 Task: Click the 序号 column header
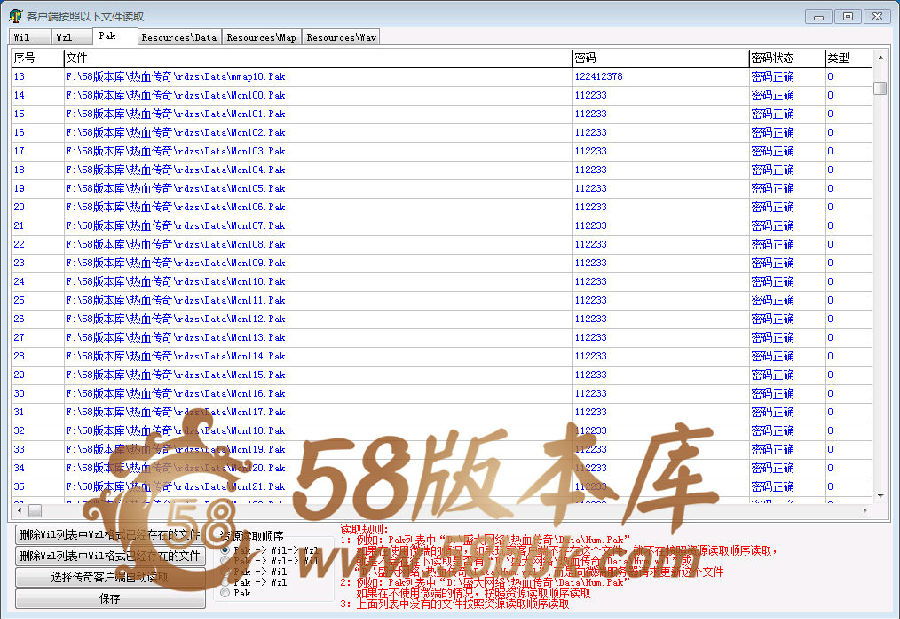click(x=37, y=58)
